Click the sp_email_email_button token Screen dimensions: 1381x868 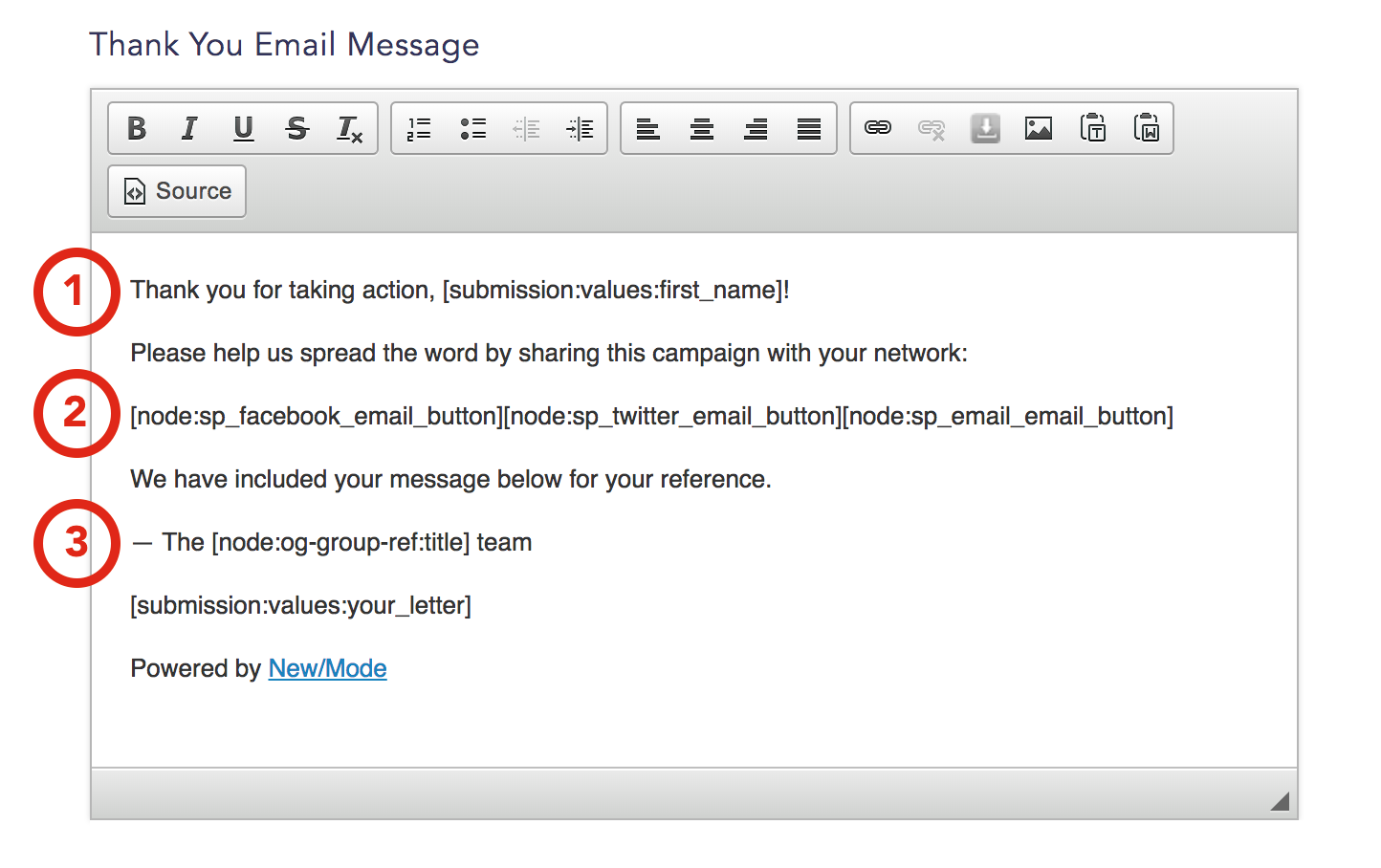pos(1008,416)
